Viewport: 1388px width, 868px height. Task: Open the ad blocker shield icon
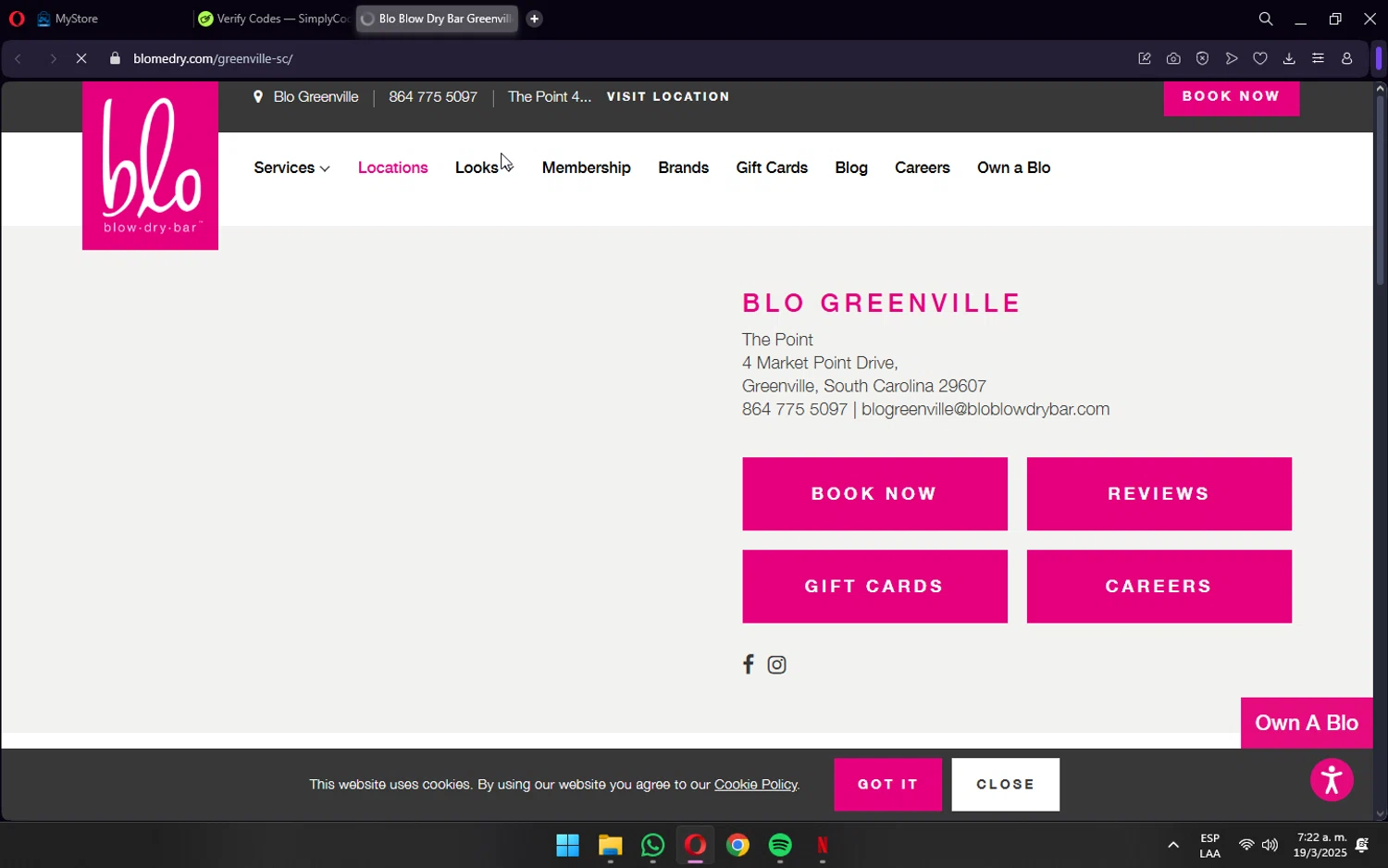[x=1202, y=58]
